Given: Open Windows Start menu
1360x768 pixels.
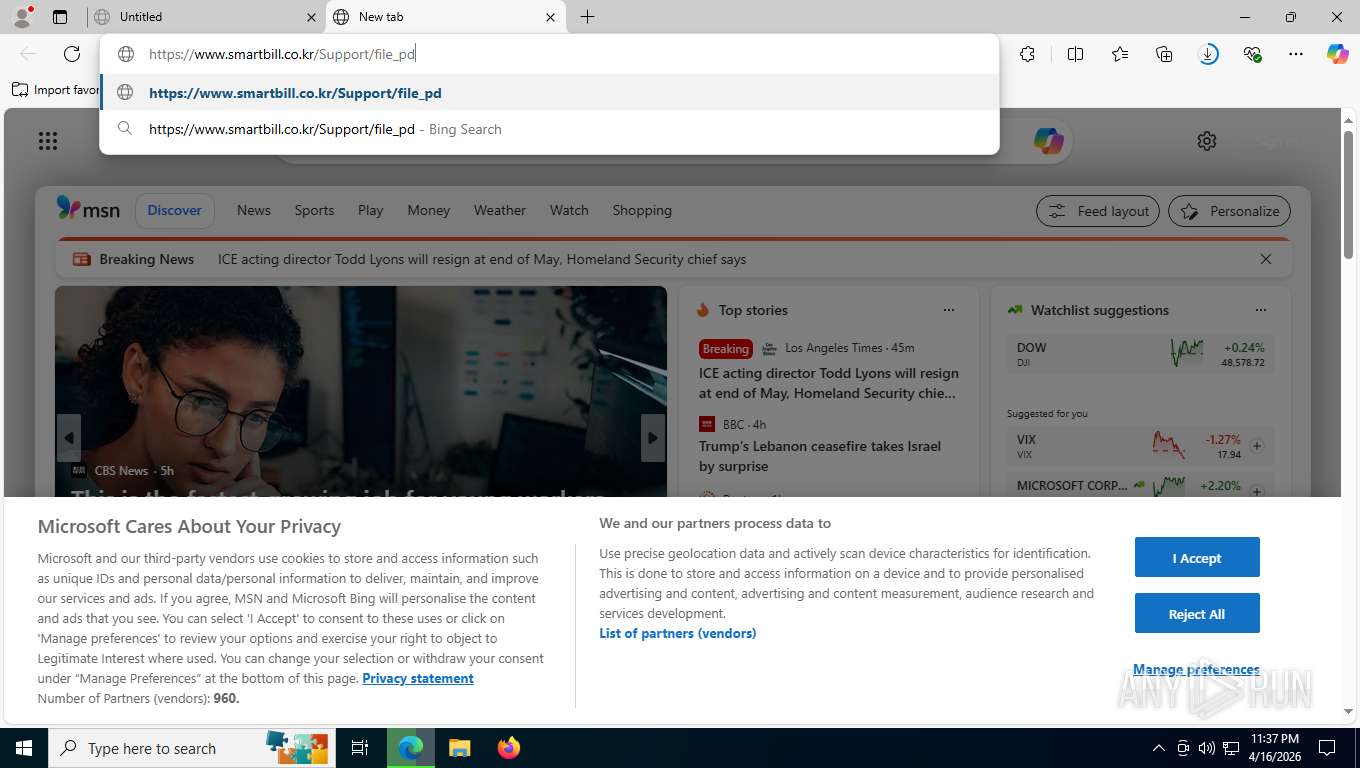Looking at the screenshot, I should tap(23, 748).
